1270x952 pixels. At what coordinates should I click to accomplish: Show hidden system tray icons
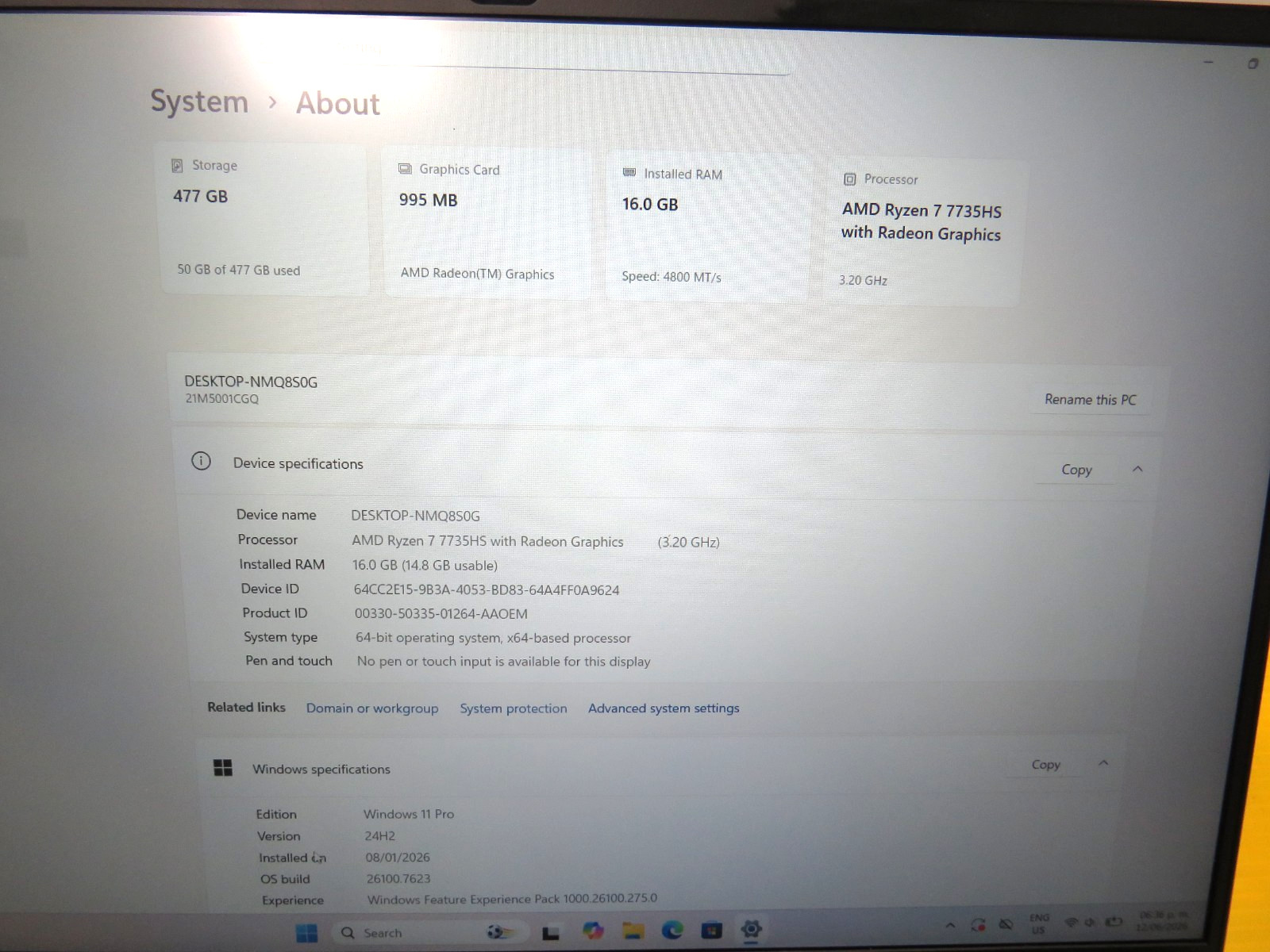coord(950,925)
